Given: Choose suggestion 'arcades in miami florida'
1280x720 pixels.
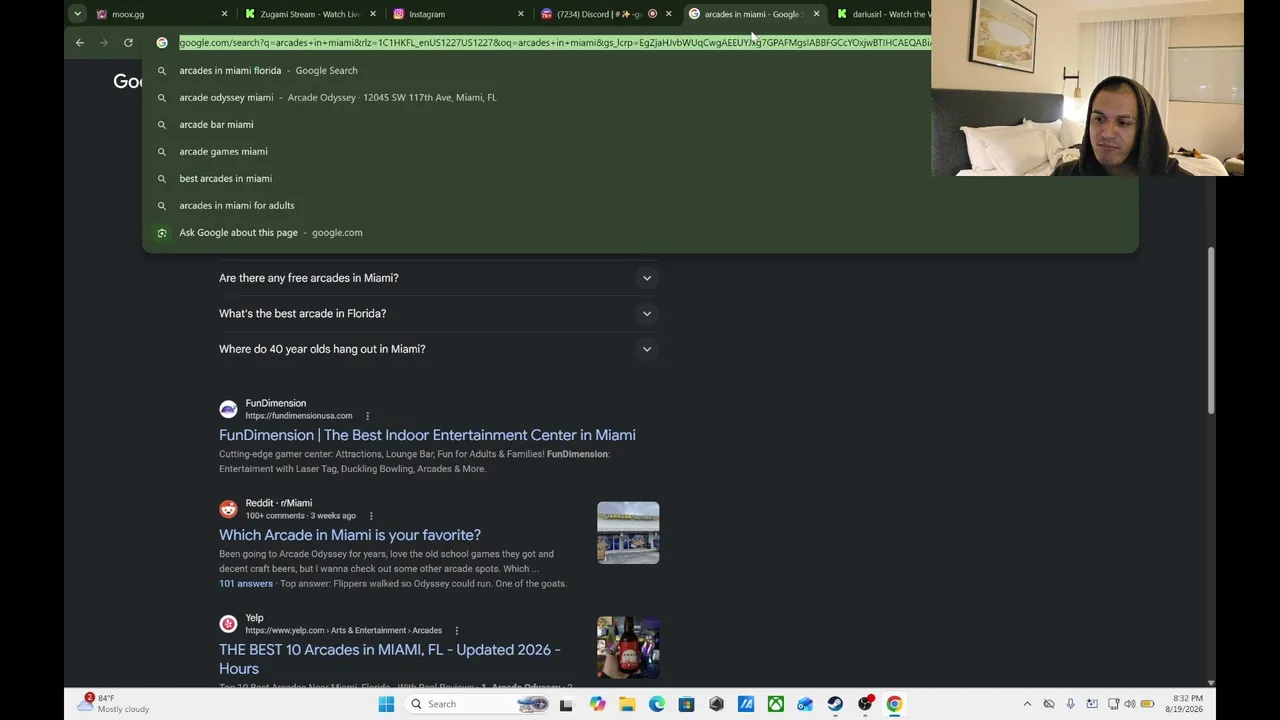Looking at the screenshot, I should click(x=640, y=70).
